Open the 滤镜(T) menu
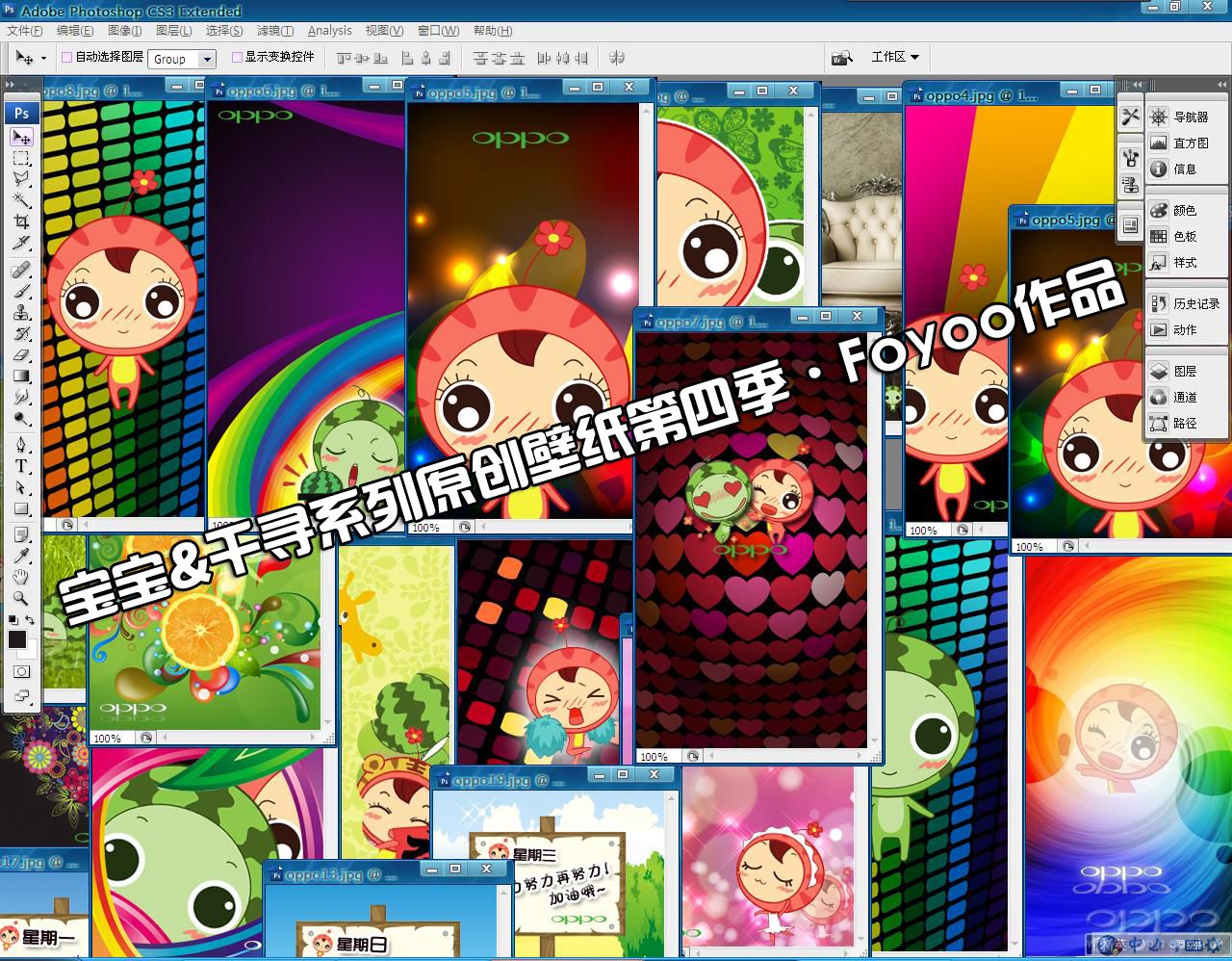 pyautogui.click(x=275, y=31)
